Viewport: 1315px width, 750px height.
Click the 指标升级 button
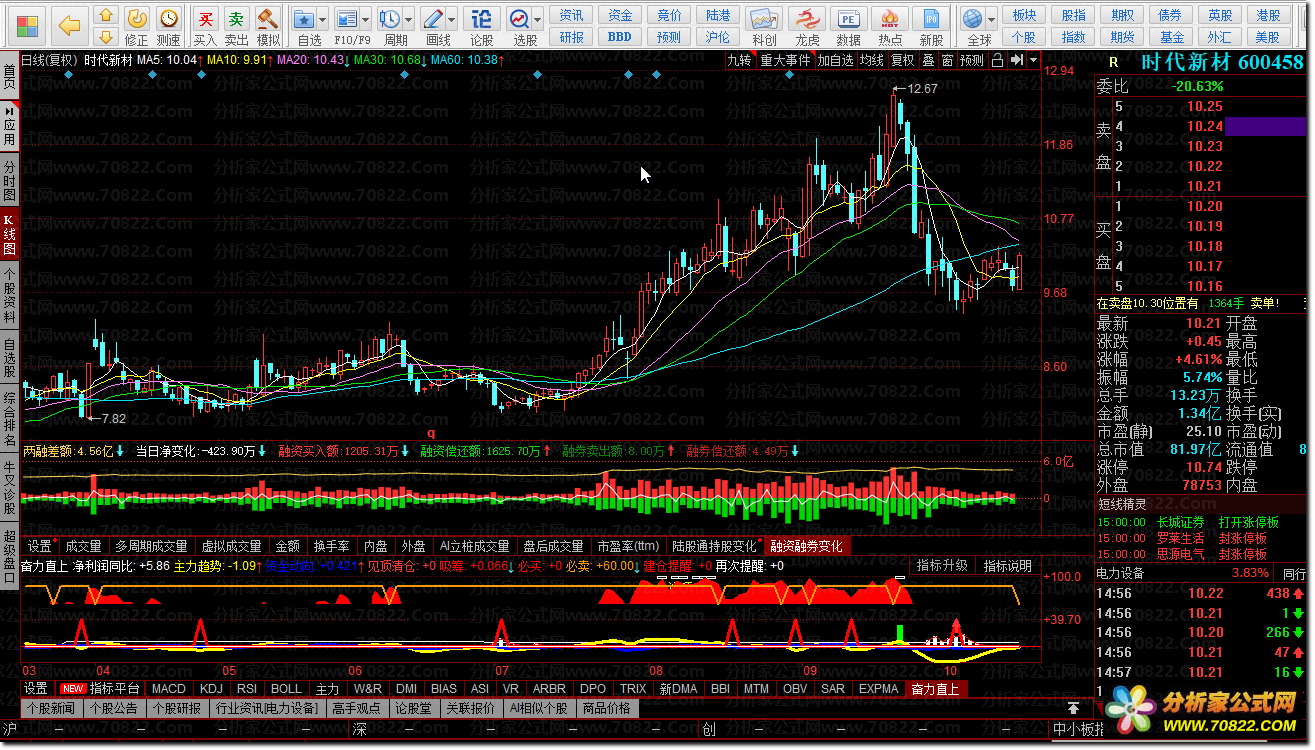pyautogui.click(x=942, y=566)
